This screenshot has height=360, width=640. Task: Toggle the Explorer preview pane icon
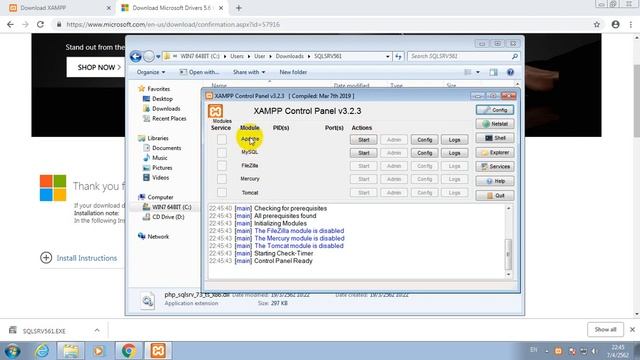[493, 72]
